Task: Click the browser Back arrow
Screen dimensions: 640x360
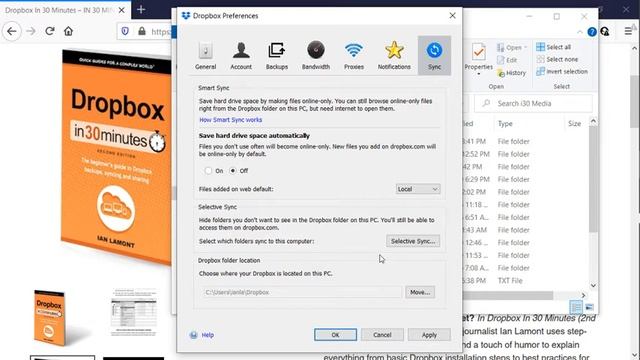Action: coord(12,31)
